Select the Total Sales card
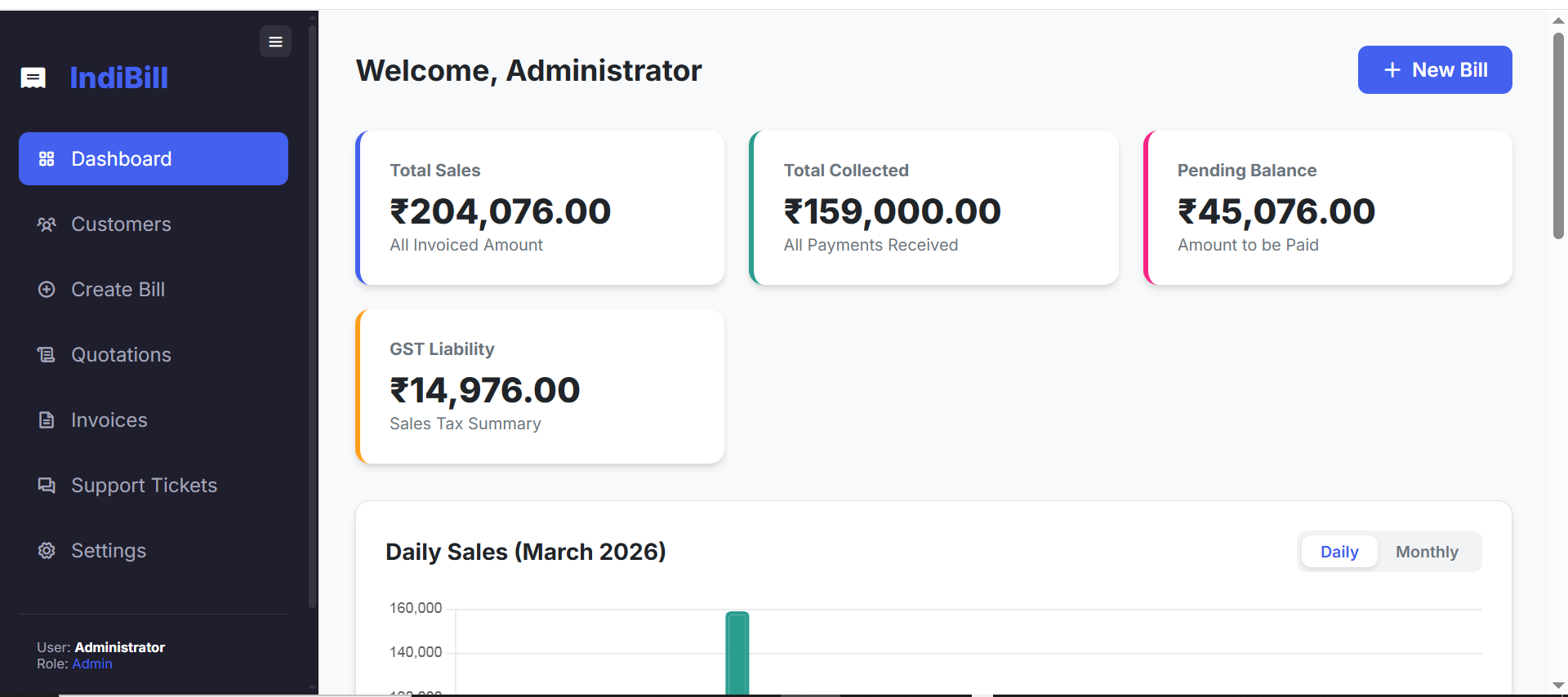1568x697 pixels. point(540,208)
